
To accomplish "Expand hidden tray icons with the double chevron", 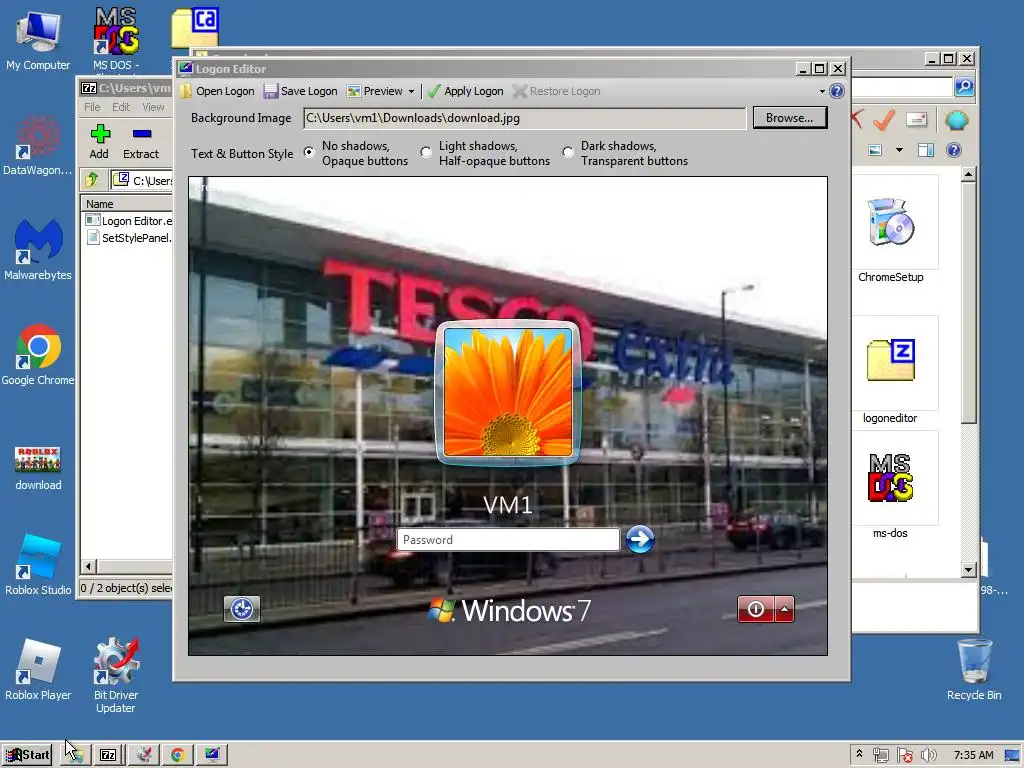I will click(x=859, y=754).
